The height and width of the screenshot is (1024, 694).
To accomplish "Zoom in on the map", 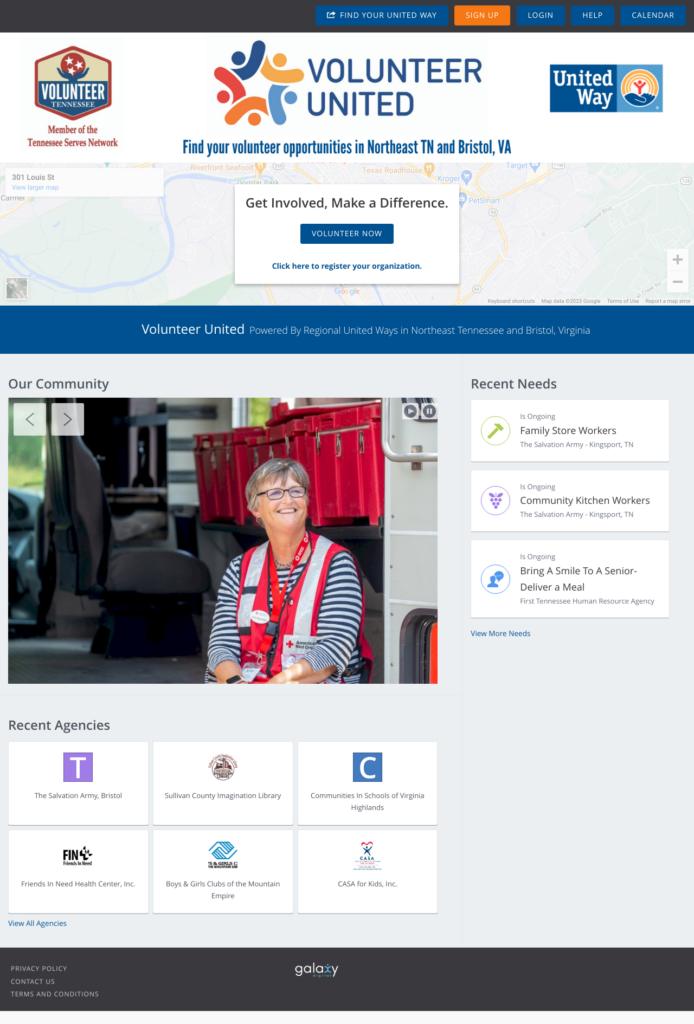I will 678,260.
